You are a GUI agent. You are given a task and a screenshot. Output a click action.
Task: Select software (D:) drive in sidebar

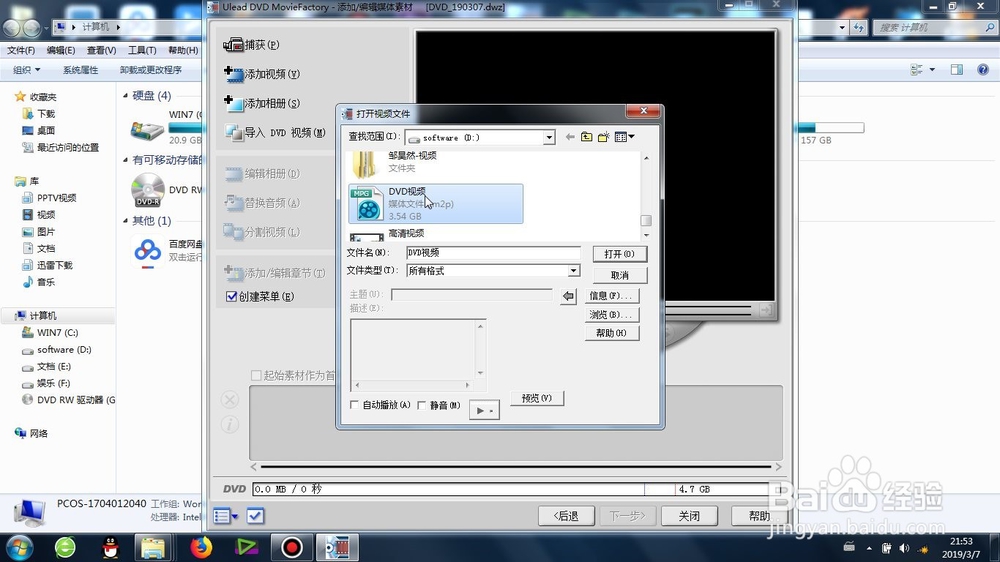[57, 350]
